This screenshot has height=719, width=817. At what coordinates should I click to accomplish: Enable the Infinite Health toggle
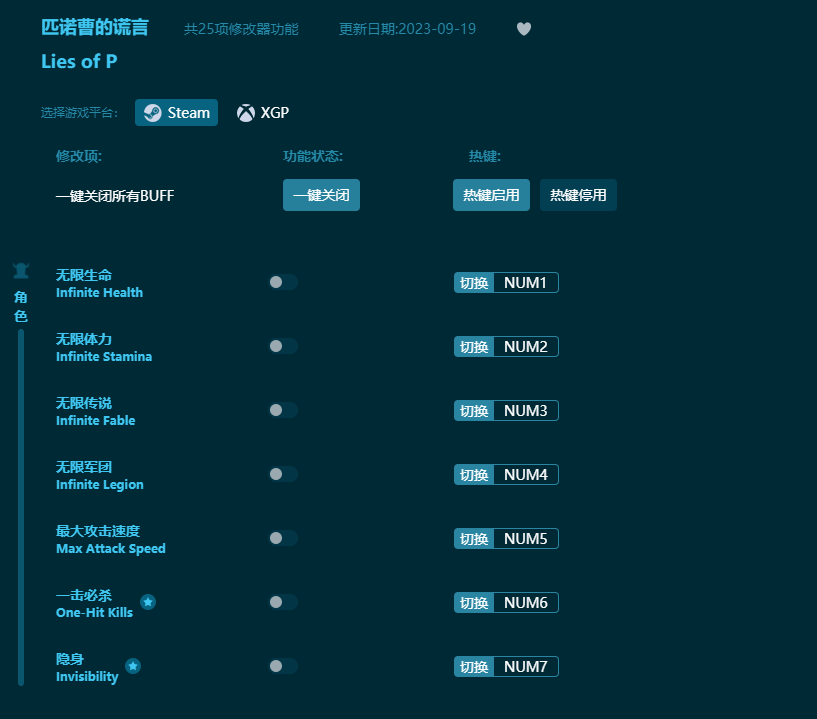coord(283,282)
